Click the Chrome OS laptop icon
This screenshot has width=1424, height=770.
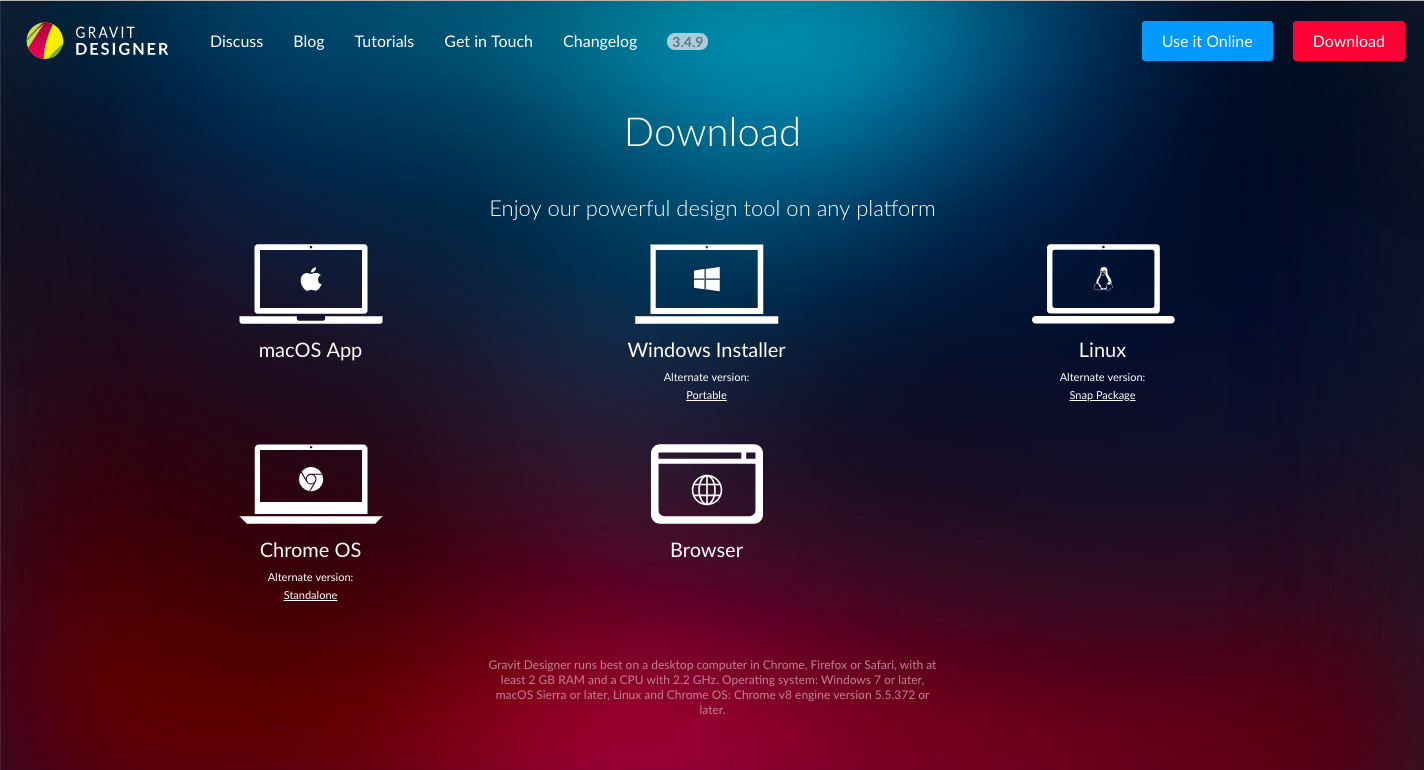(311, 484)
